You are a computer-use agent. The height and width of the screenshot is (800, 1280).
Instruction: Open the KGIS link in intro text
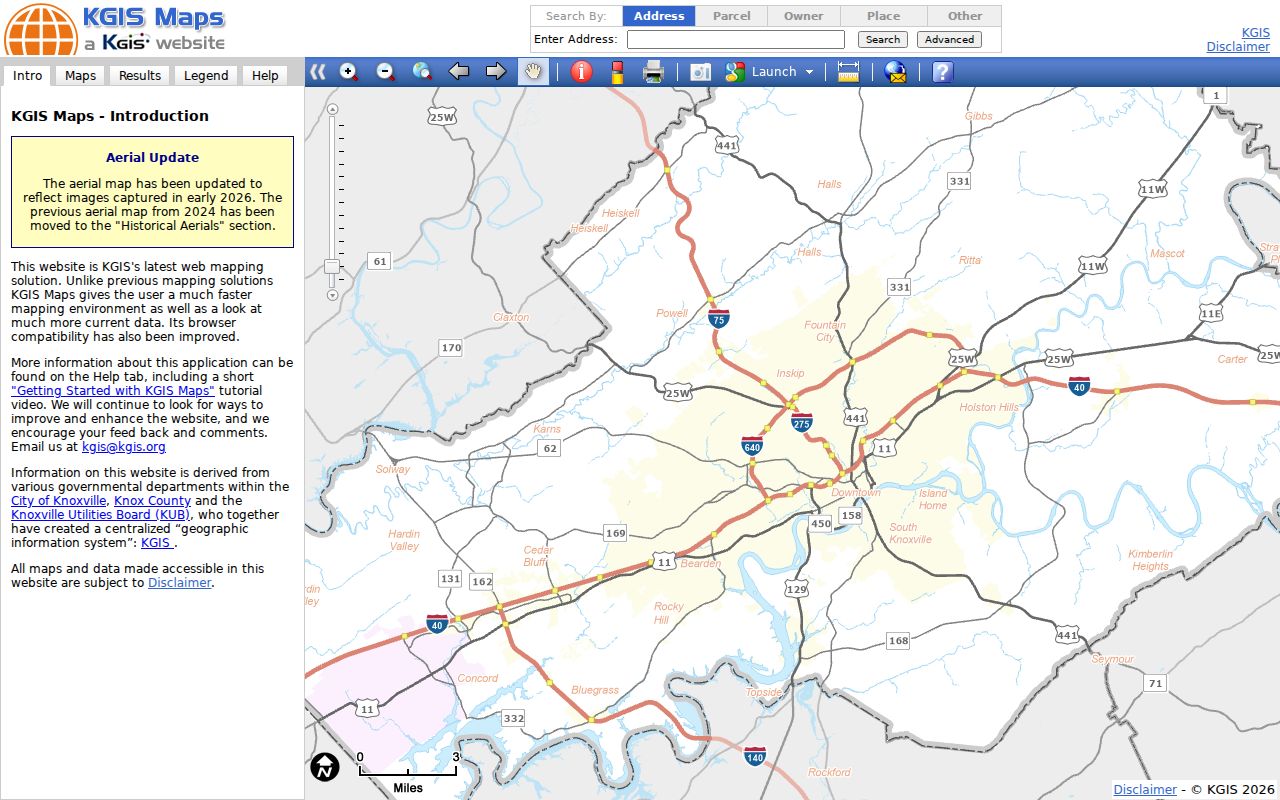[x=157, y=543]
